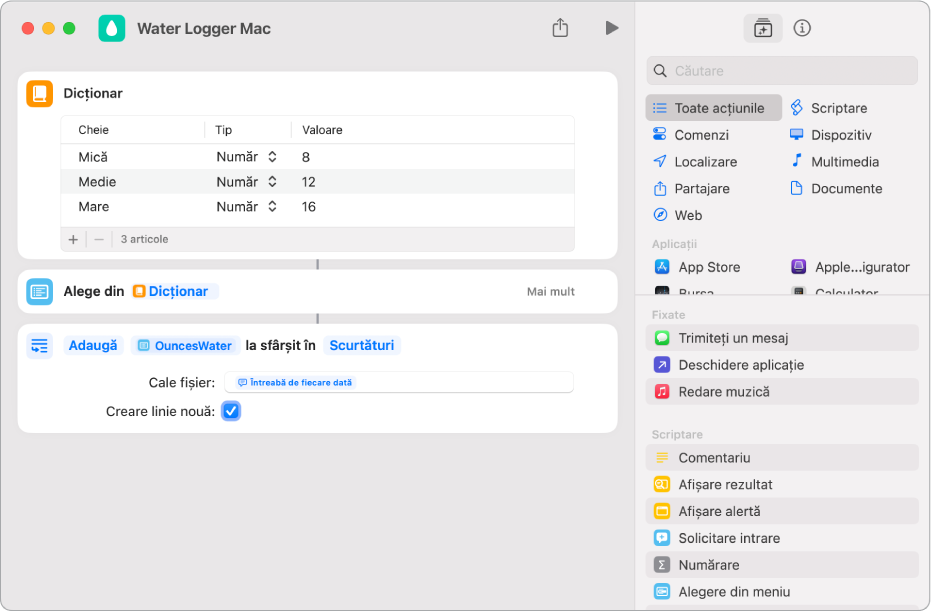Add a new dictionary item with plus
The image size is (931, 612).
tap(73, 239)
